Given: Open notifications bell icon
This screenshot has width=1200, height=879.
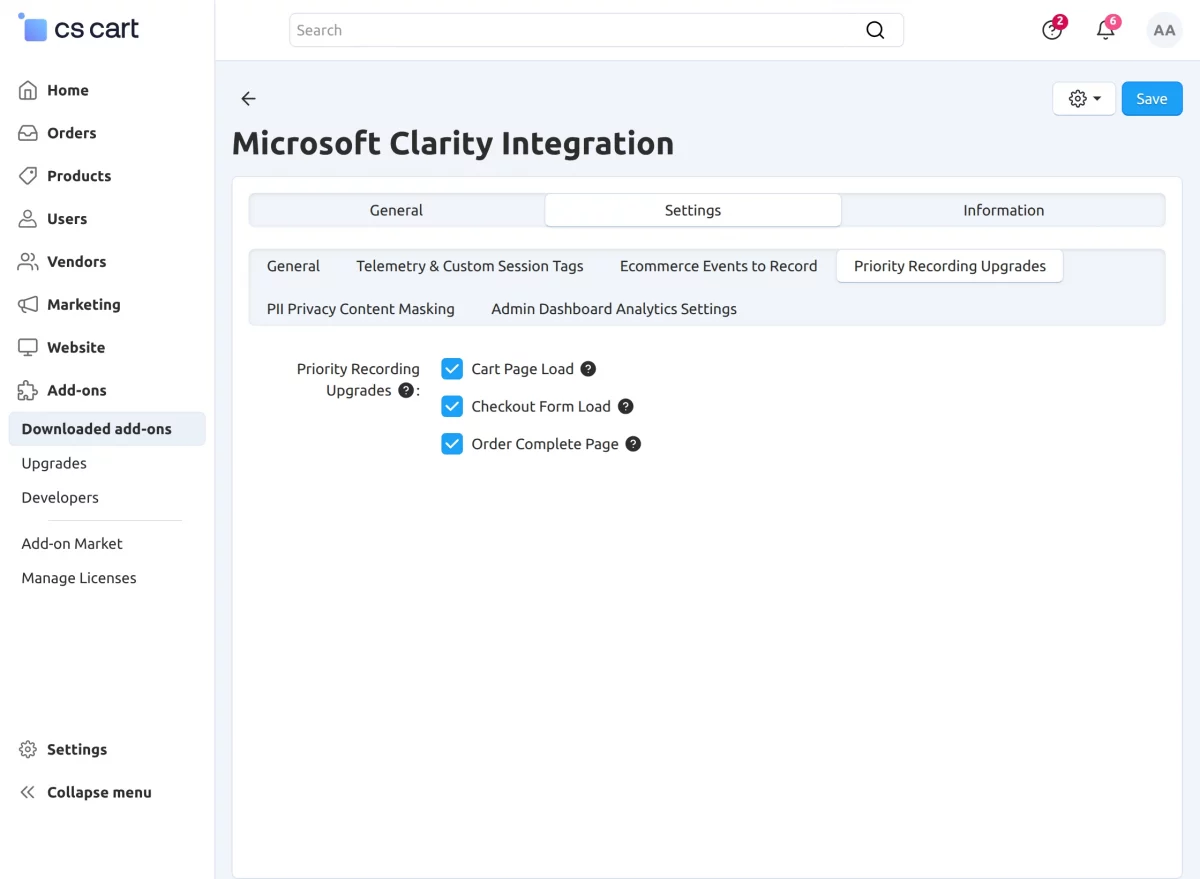Looking at the screenshot, I should (1106, 30).
